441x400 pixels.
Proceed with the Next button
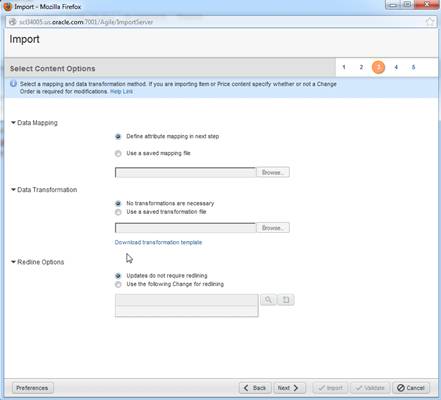tap(288, 388)
